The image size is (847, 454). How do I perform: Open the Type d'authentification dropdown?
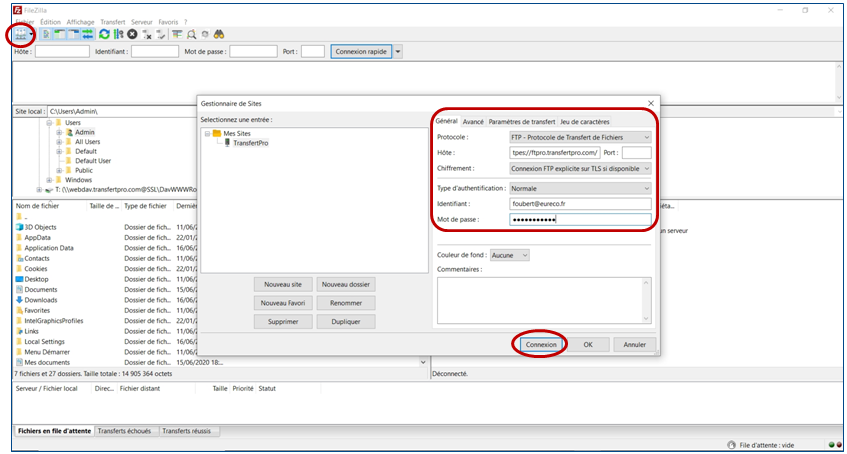click(580, 189)
